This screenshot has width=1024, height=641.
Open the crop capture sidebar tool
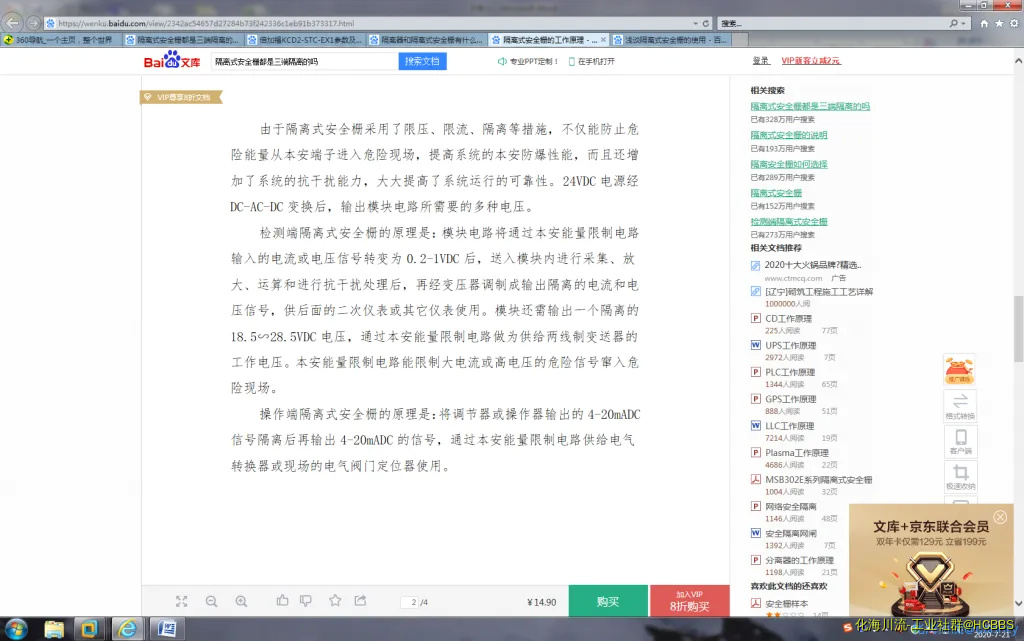coord(960,476)
